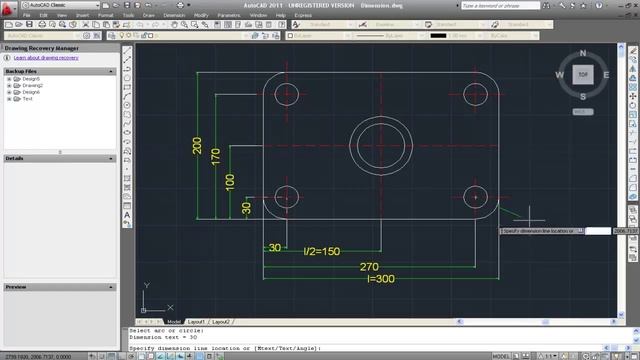Collapse the Details panel section
The image size is (640, 360).
[x=111, y=158]
